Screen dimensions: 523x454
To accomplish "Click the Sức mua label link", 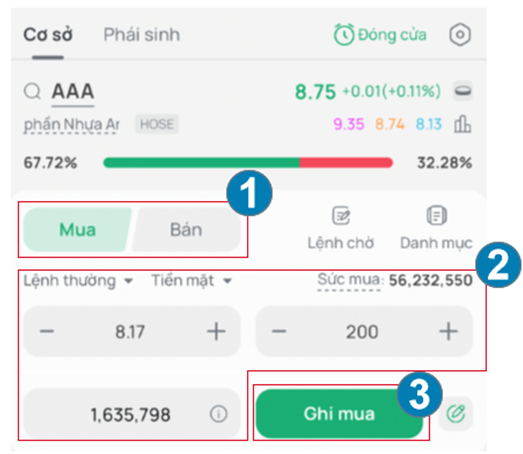I will click(x=349, y=280).
